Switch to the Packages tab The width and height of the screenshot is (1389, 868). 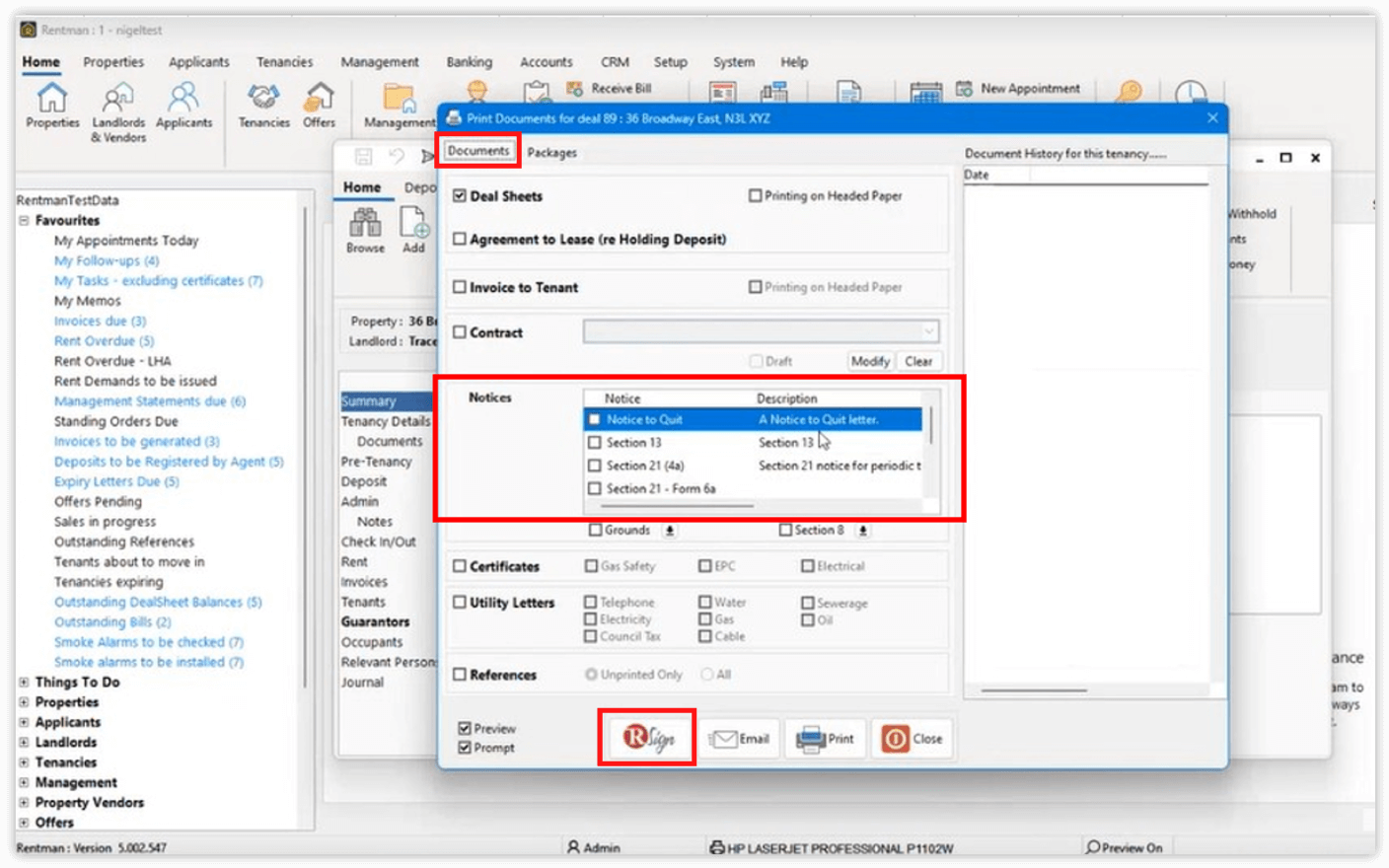[x=551, y=153]
